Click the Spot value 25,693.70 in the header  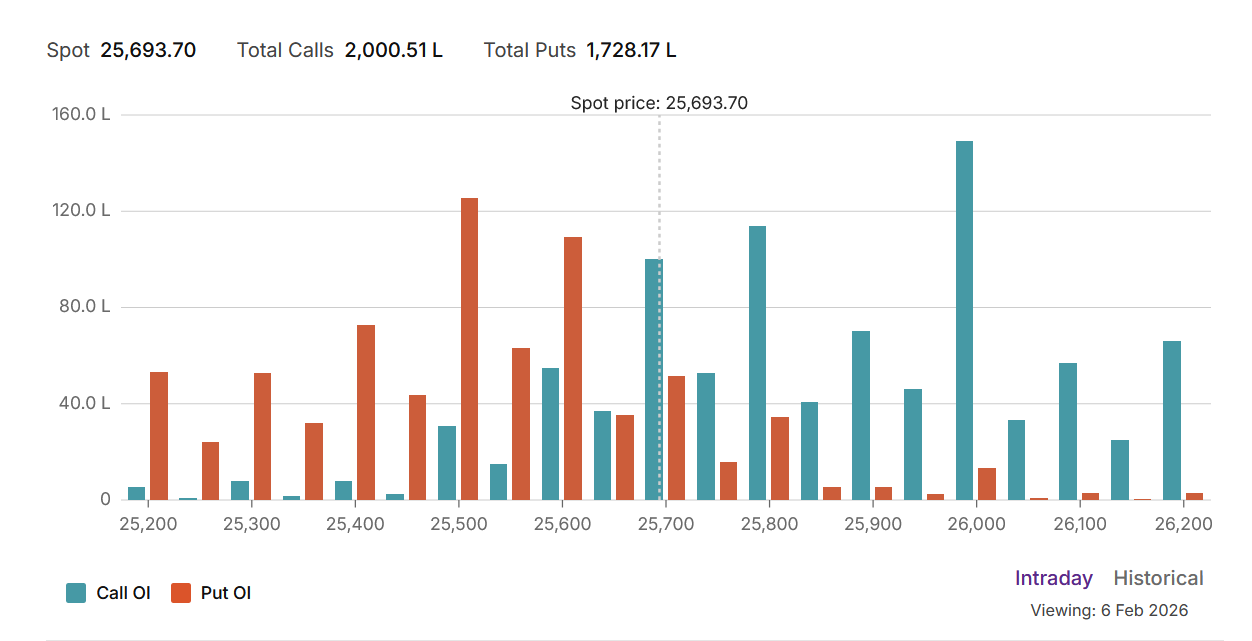click(x=148, y=50)
